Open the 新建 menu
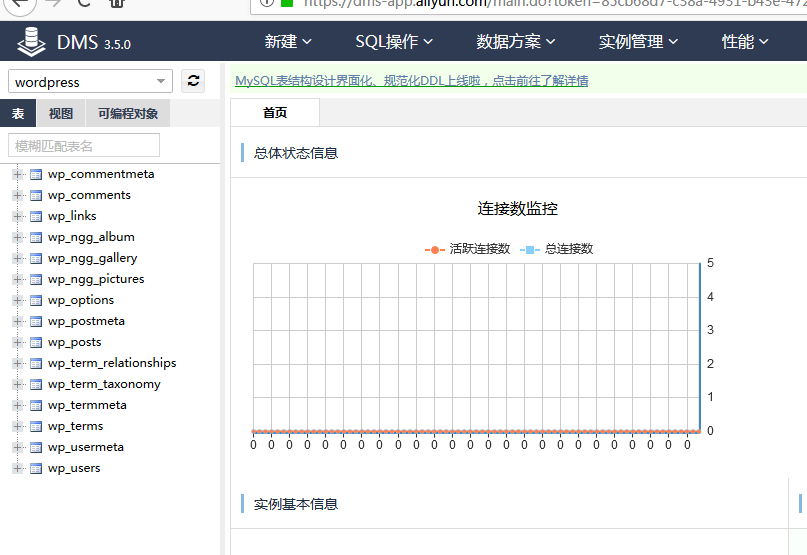807x555 pixels. [x=288, y=41]
